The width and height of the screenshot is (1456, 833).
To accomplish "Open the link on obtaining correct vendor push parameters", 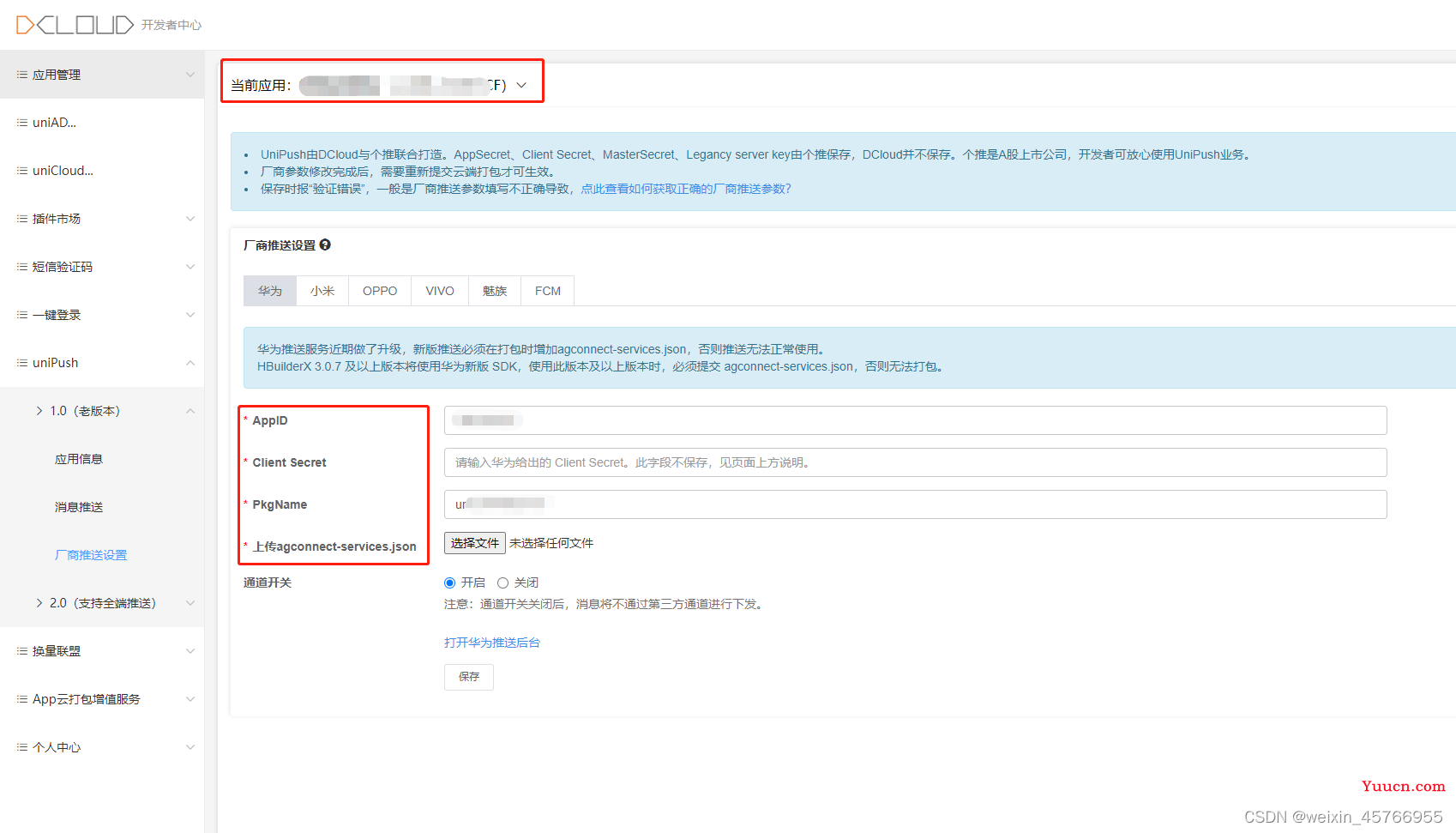I will (x=686, y=189).
